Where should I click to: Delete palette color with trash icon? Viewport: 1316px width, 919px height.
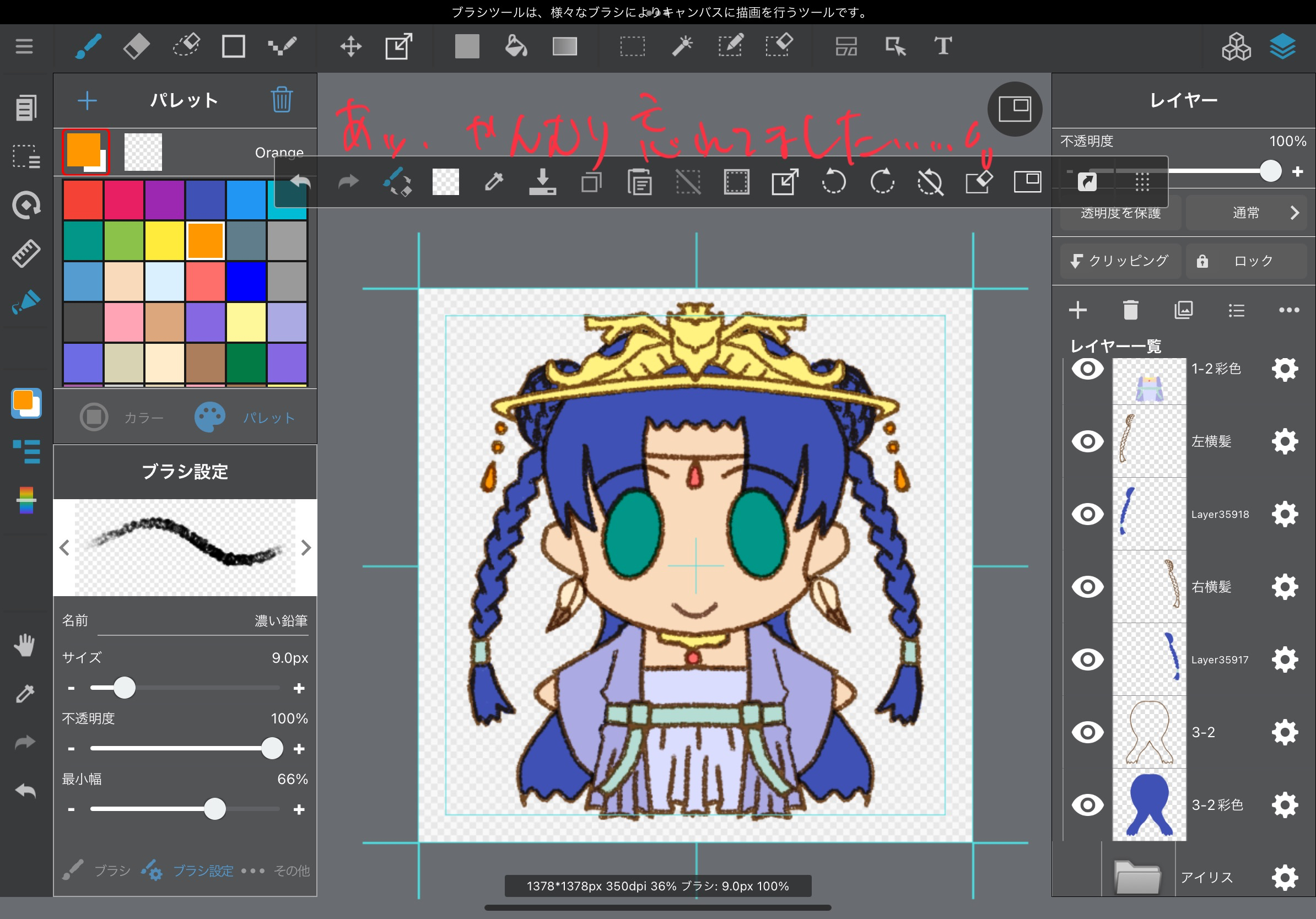pos(282,100)
